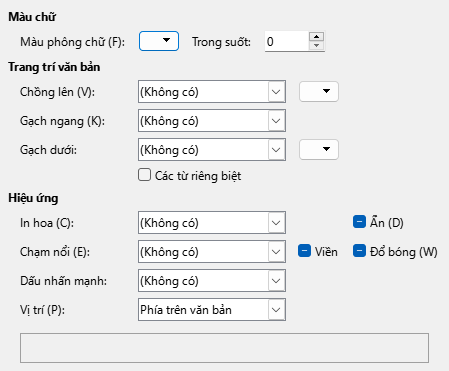This screenshot has height=371, width=449.
Task: Click the Màu chữ section heading
Action: (32, 17)
